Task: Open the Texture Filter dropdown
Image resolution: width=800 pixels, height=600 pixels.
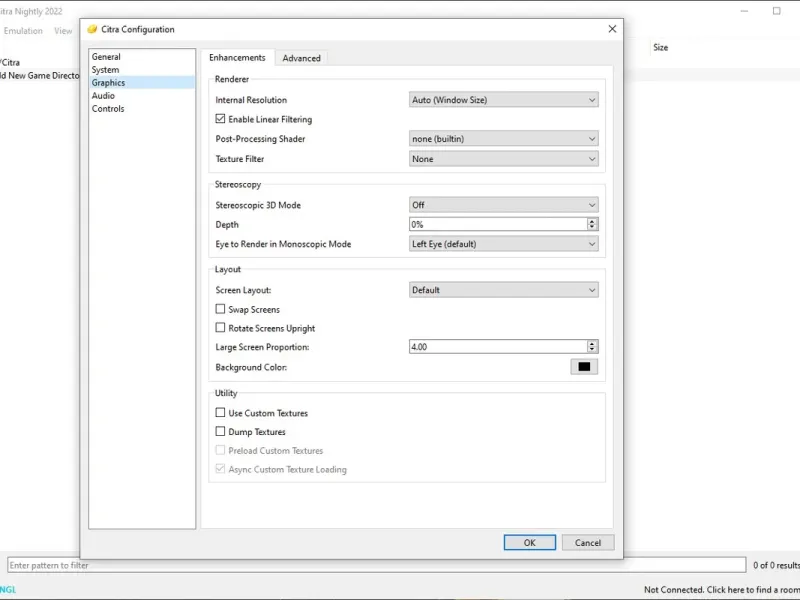Action: point(504,159)
